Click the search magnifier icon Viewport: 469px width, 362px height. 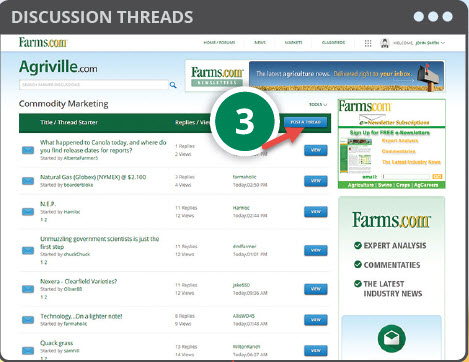173,85
